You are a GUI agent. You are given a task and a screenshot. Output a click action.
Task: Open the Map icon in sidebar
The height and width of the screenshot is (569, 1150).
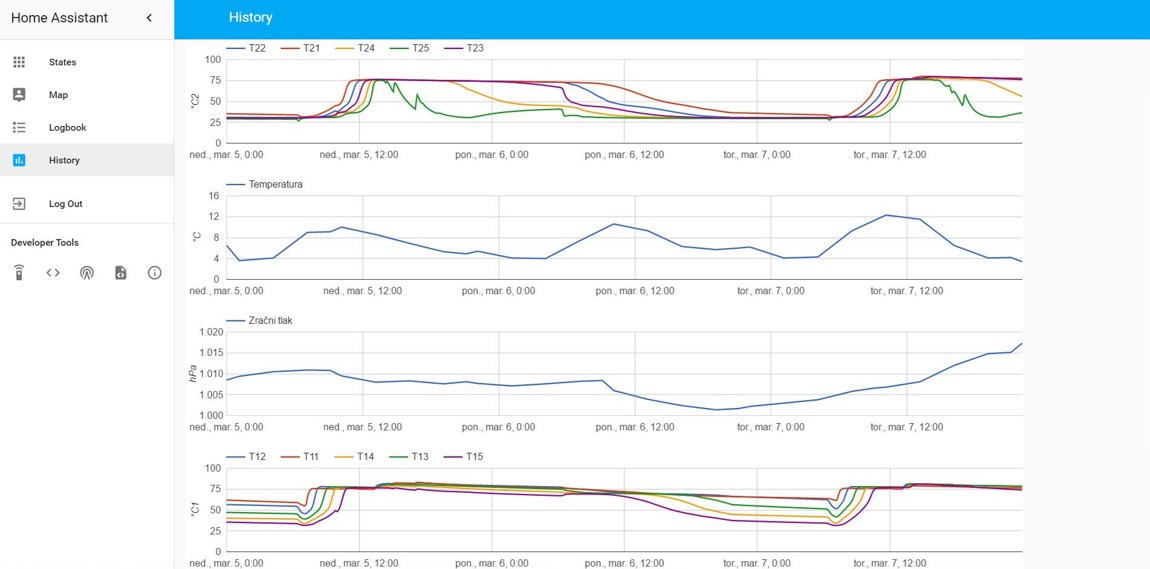[19, 95]
